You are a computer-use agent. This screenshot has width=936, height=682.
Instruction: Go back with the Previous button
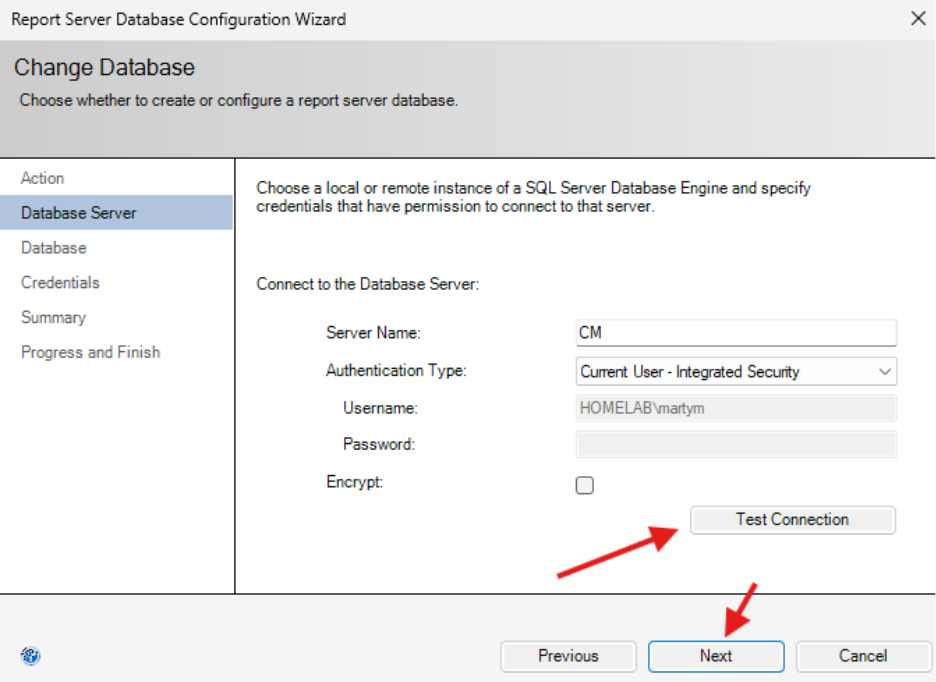(568, 656)
